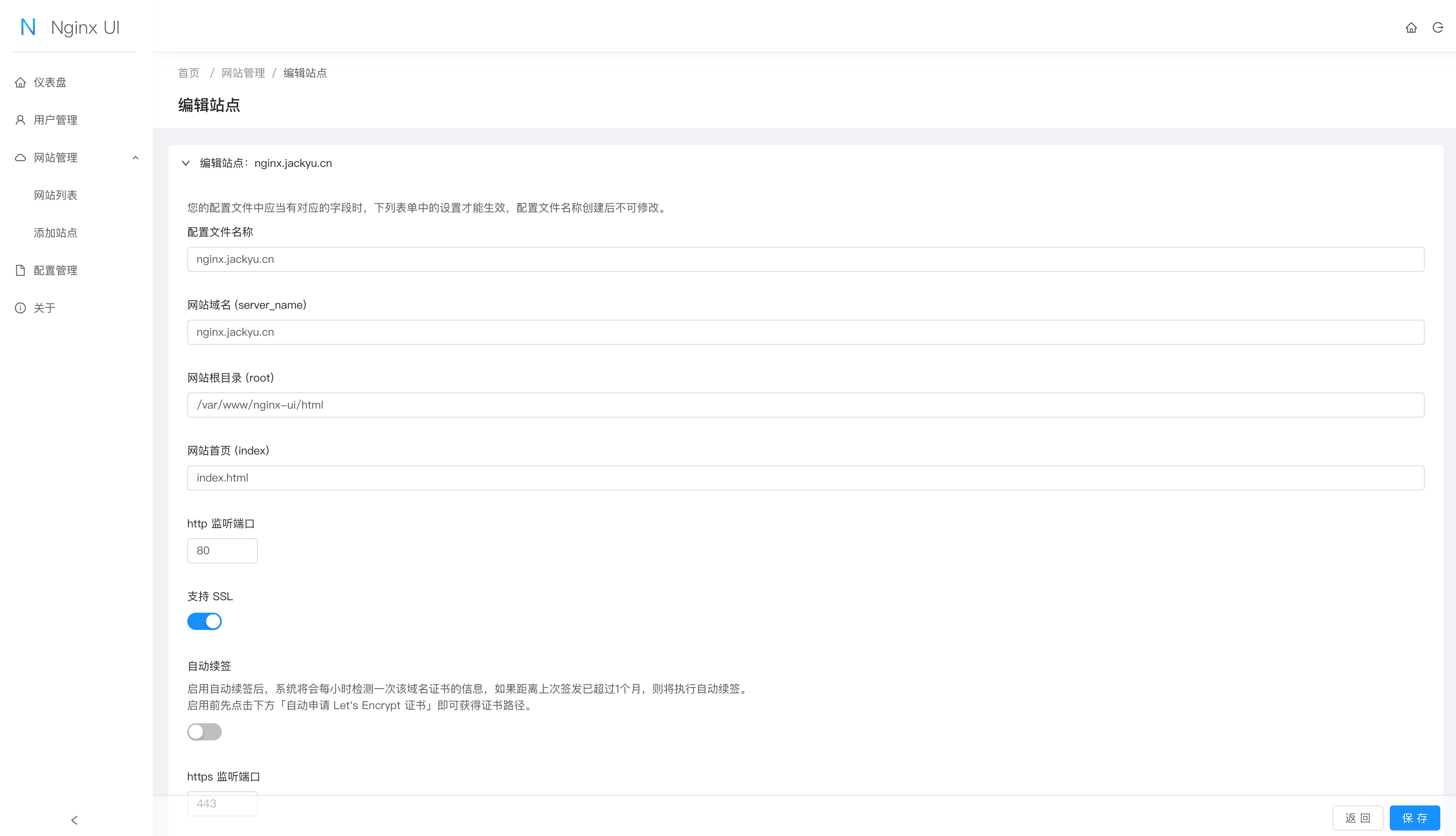This screenshot has height=836, width=1456.
Task: Click the http 监听端口 field
Action: pos(222,551)
